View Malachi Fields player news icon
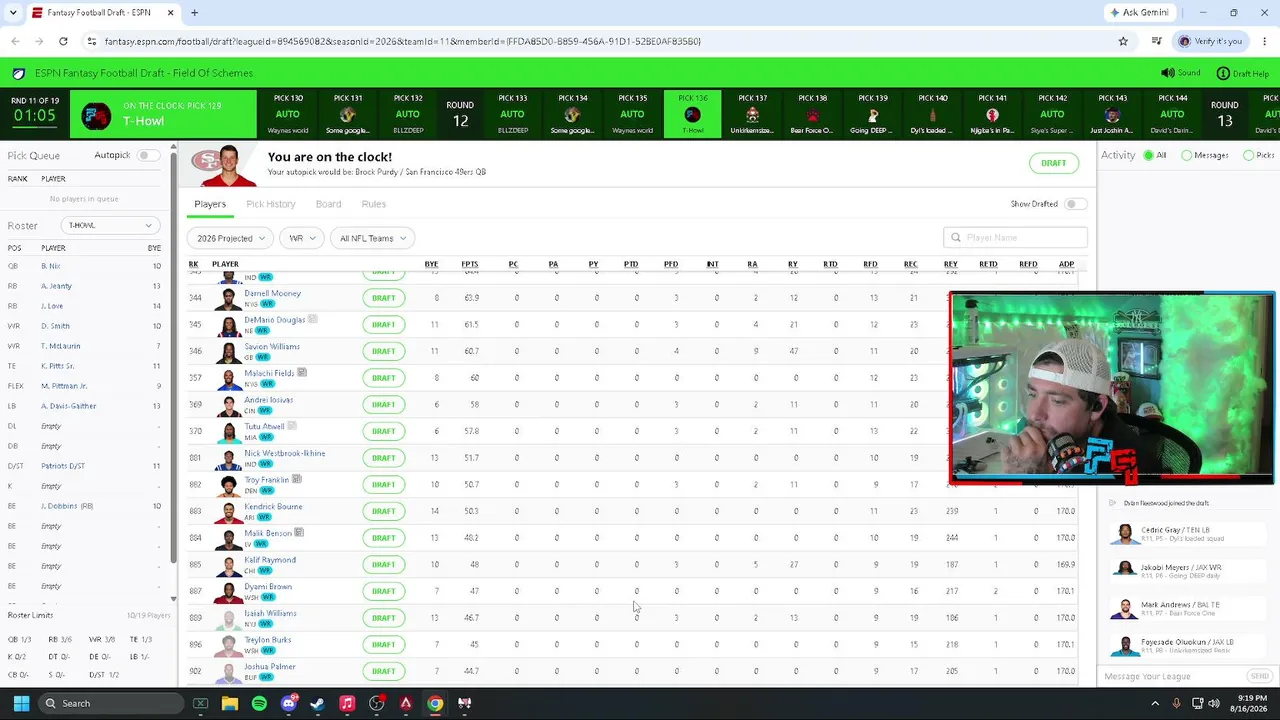The image size is (1280, 720). [x=302, y=373]
